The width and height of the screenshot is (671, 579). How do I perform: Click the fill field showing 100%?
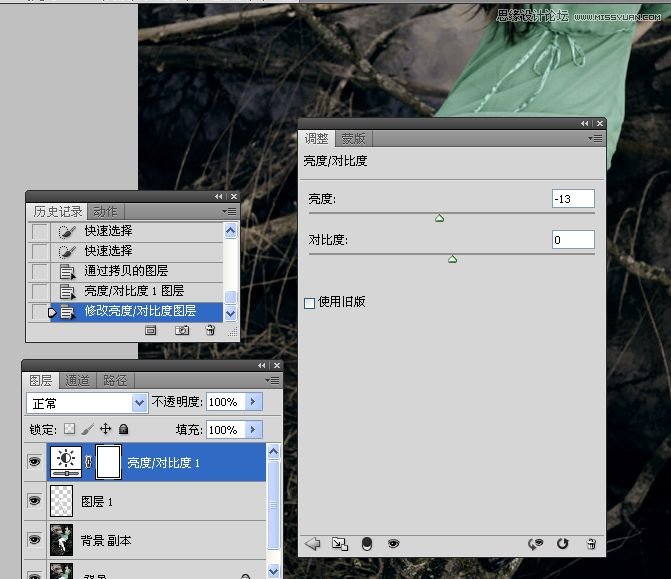[x=226, y=429]
